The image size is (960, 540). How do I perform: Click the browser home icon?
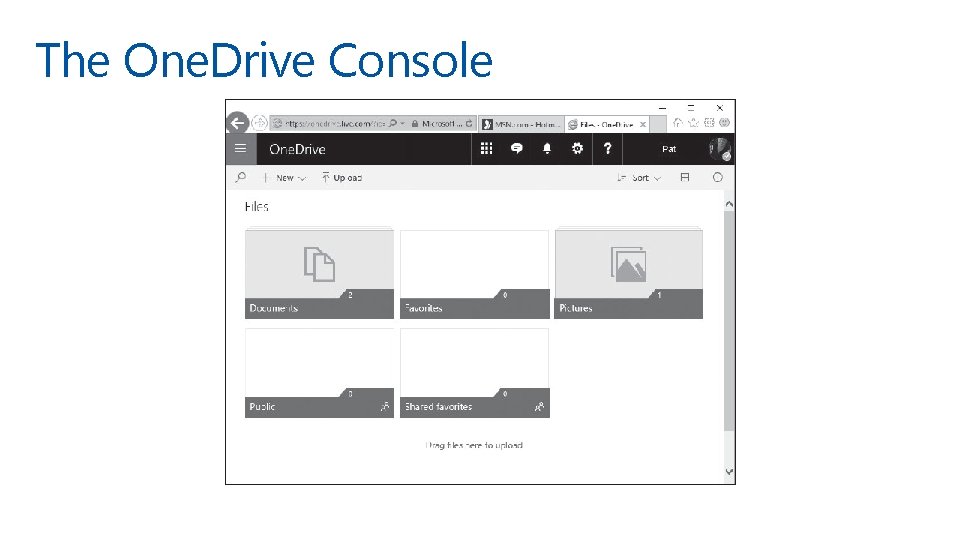pos(677,122)
